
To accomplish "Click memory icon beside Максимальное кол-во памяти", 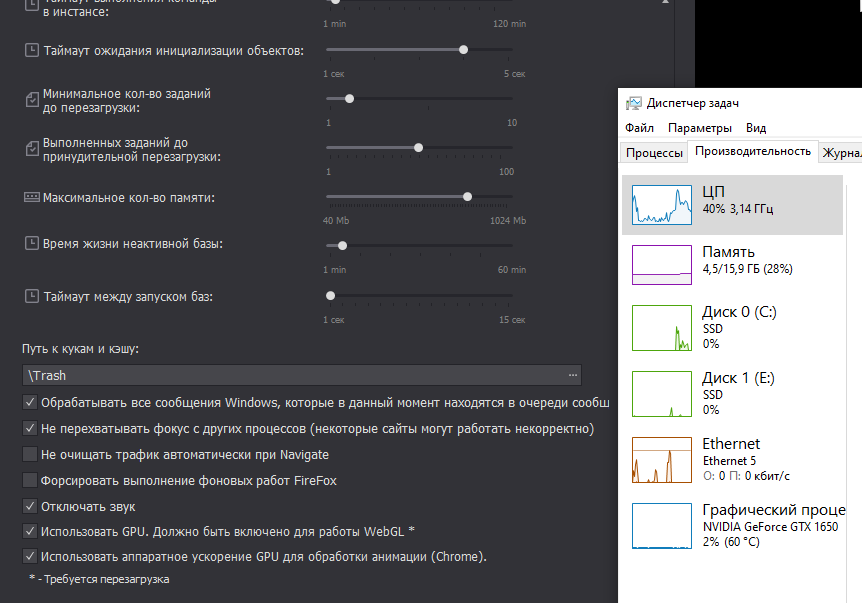I will pos(31,197).
